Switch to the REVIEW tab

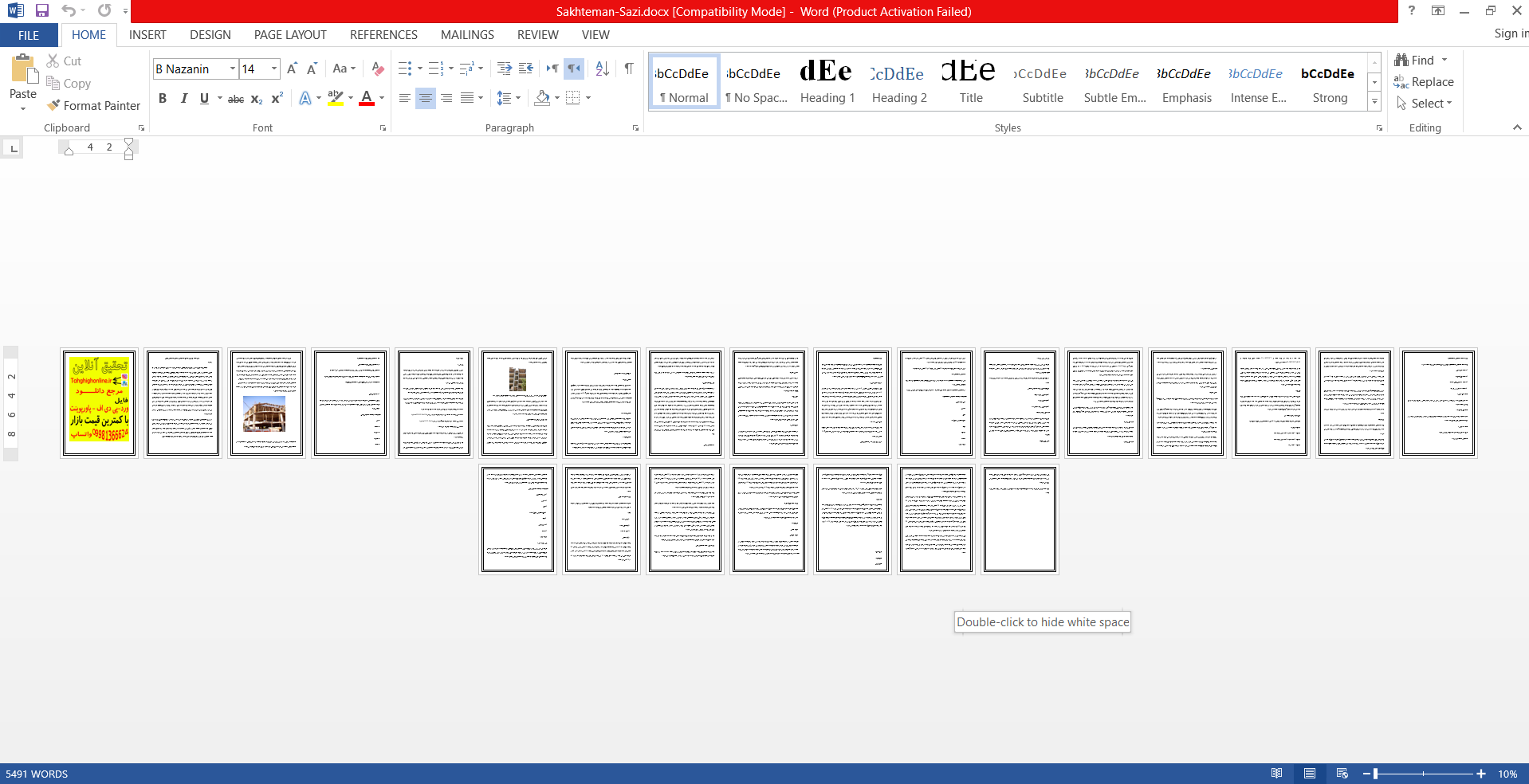538,35
